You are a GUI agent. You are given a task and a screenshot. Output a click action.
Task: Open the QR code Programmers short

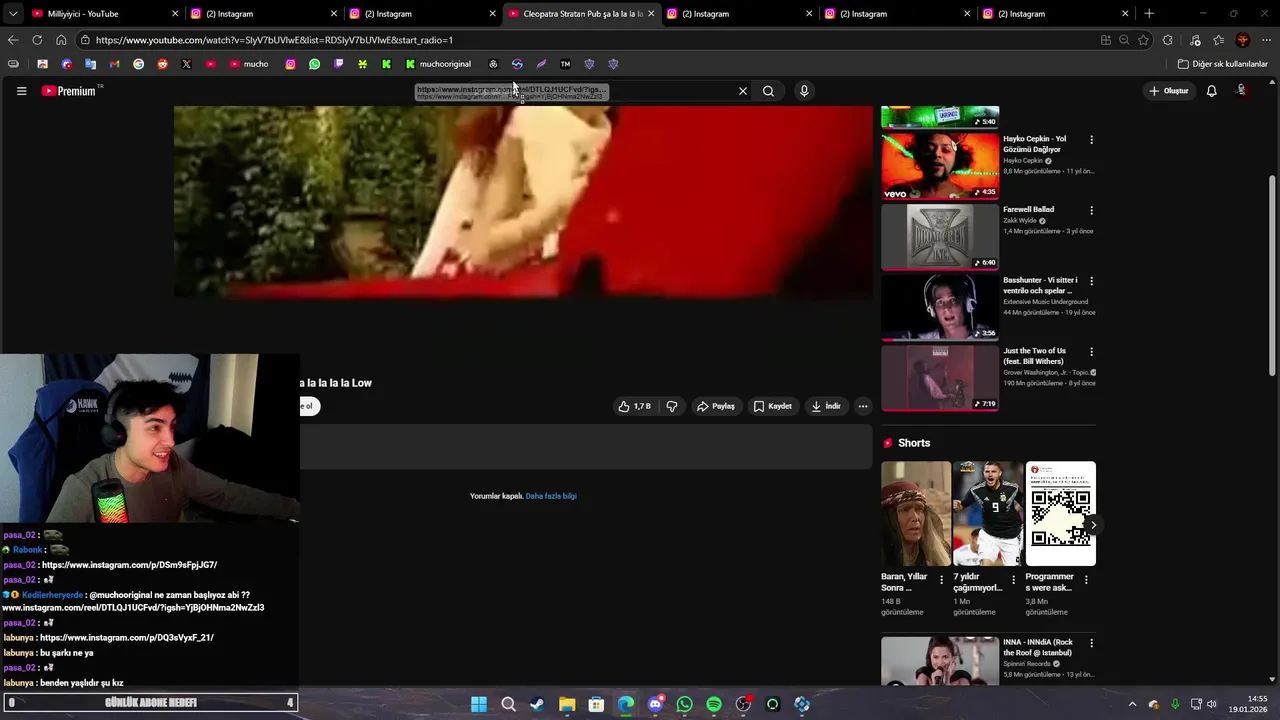tap(1061, 514)
